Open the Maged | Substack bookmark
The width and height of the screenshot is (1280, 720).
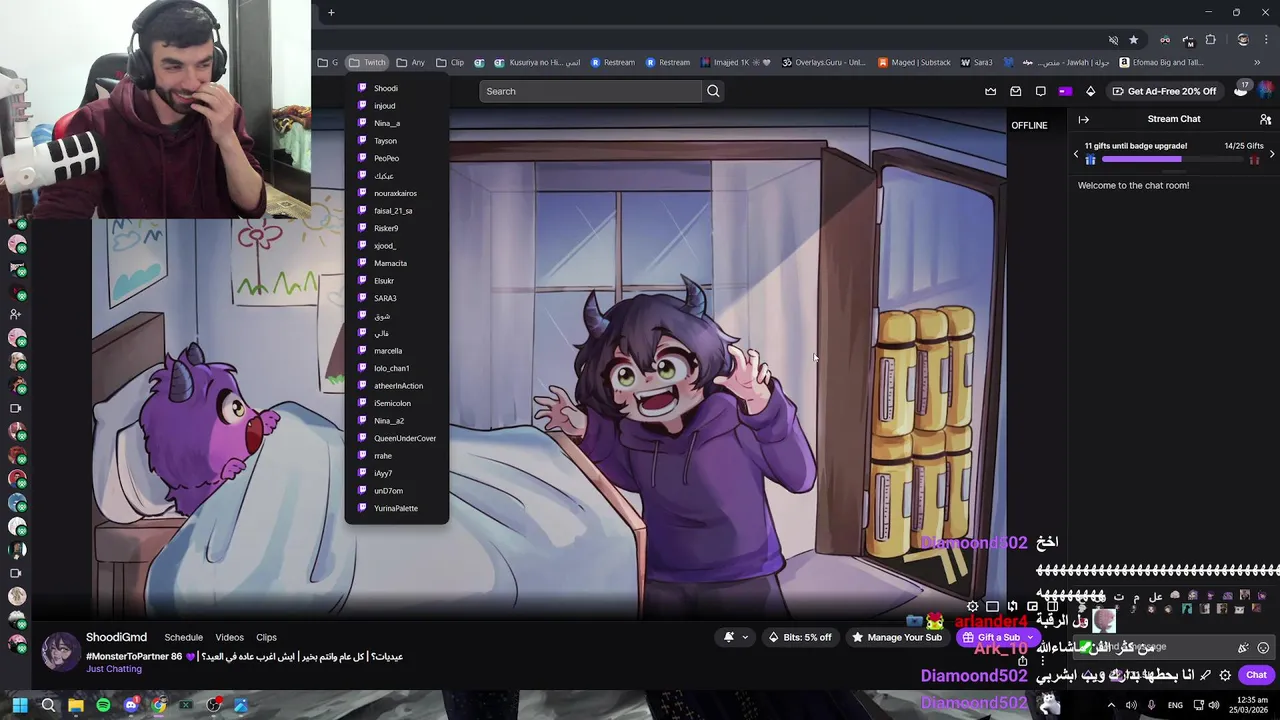914,62
